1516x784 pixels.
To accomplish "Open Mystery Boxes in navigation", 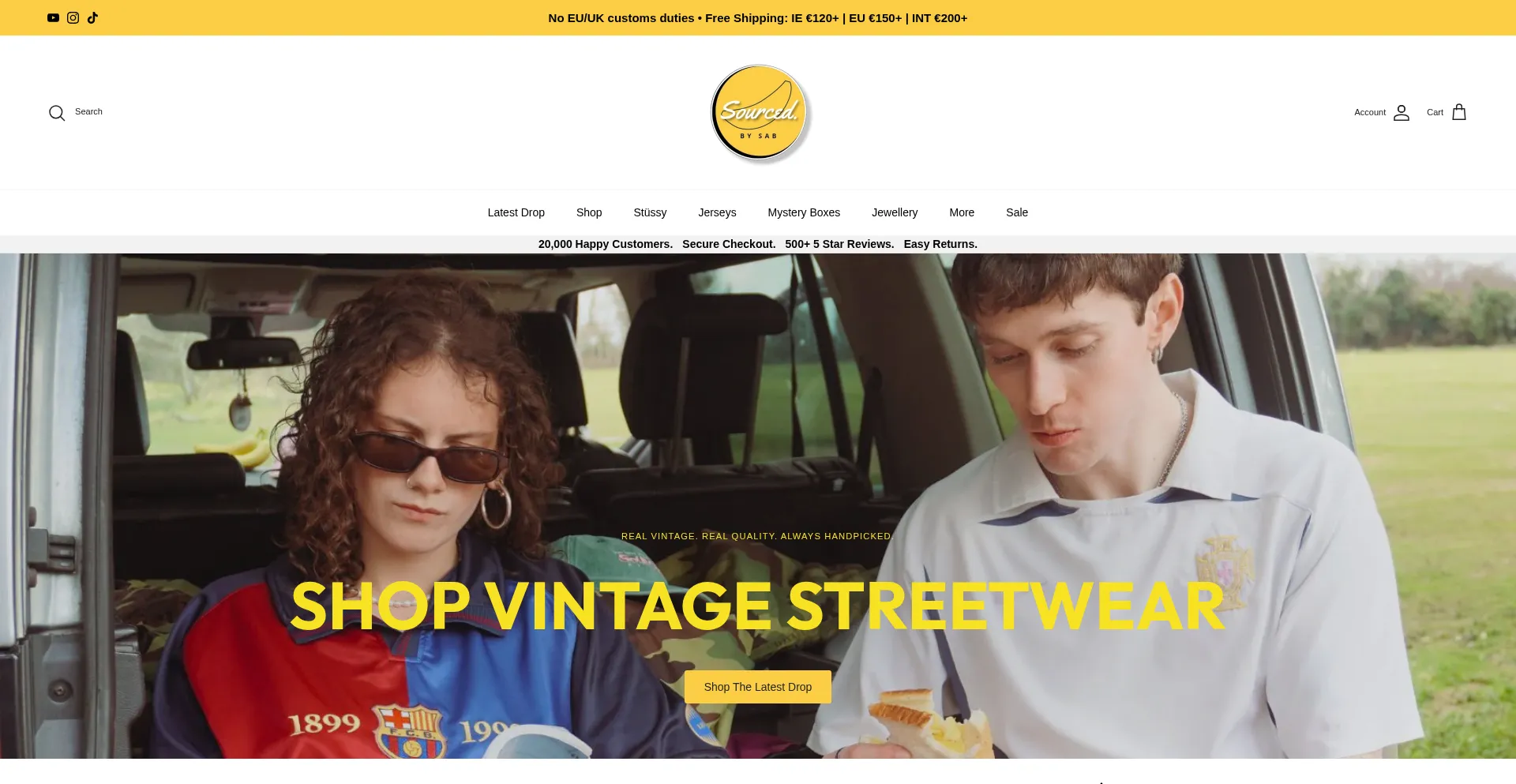I will [804, 212].
